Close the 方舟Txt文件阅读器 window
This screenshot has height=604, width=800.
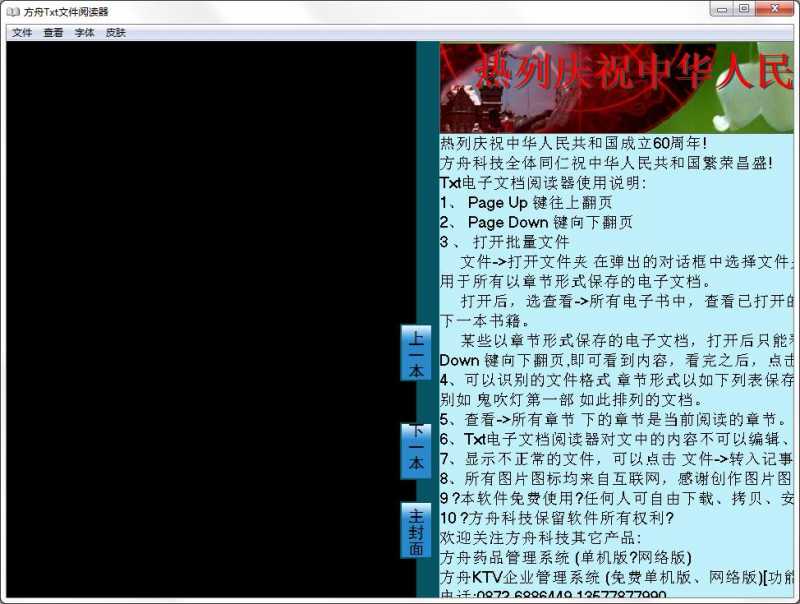click(776, 8)
